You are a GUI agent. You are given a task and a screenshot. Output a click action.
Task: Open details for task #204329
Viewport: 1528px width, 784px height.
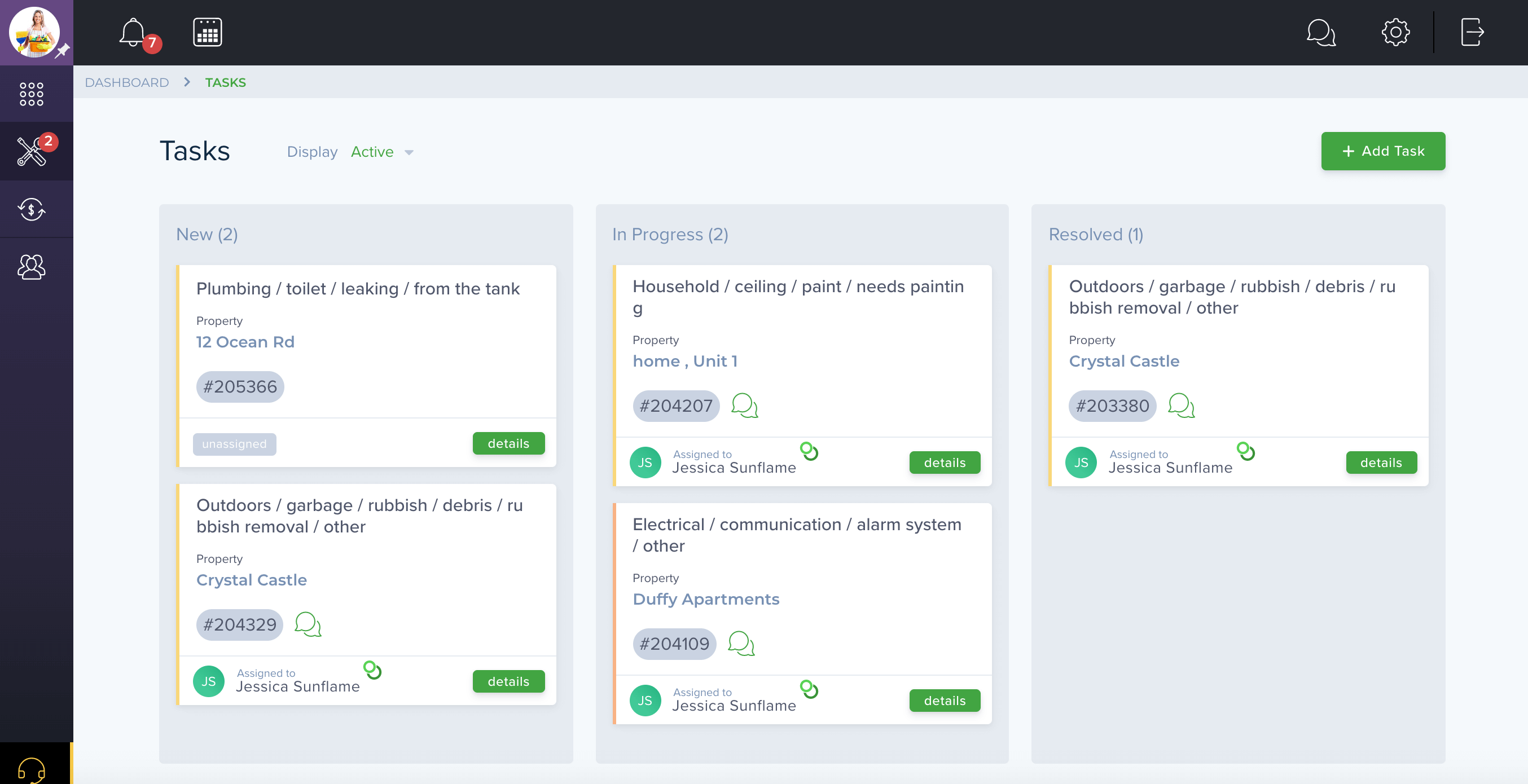(x=508, y=681)
